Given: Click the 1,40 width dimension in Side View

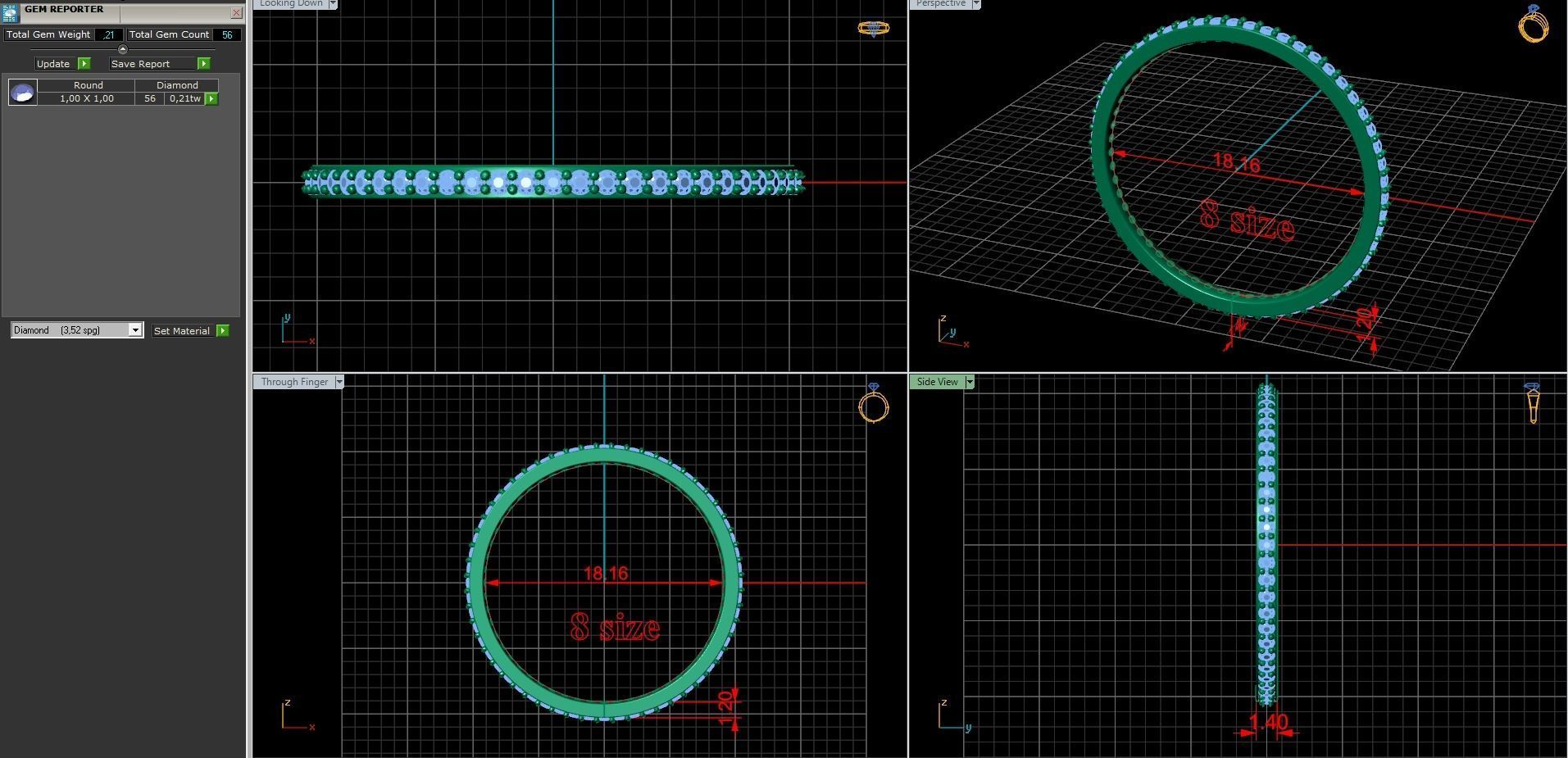Looking at the screenshot, I should [x=1268, y=723].
